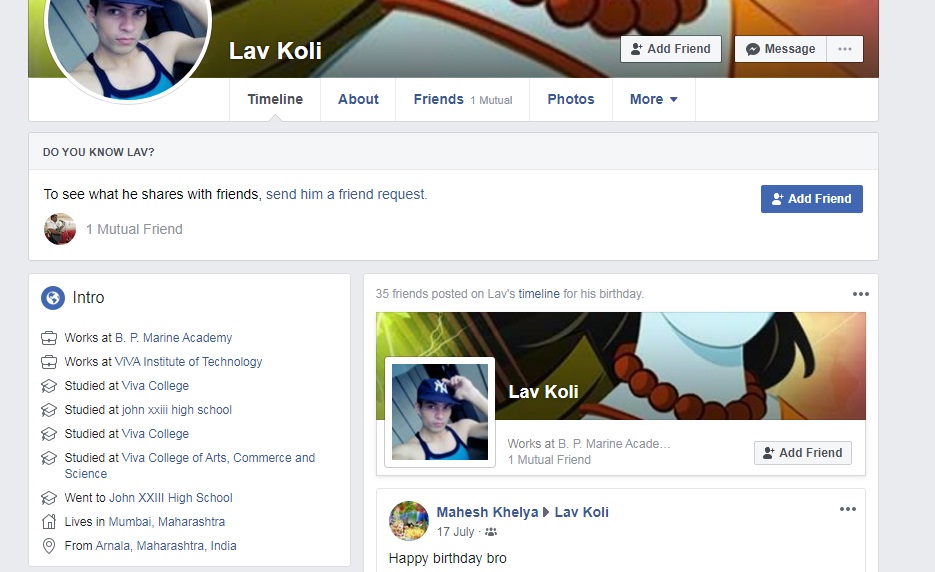The width and height of the screenshot is (935, 572).
Task: Open the Friends tab
Action: pos(462,99)
